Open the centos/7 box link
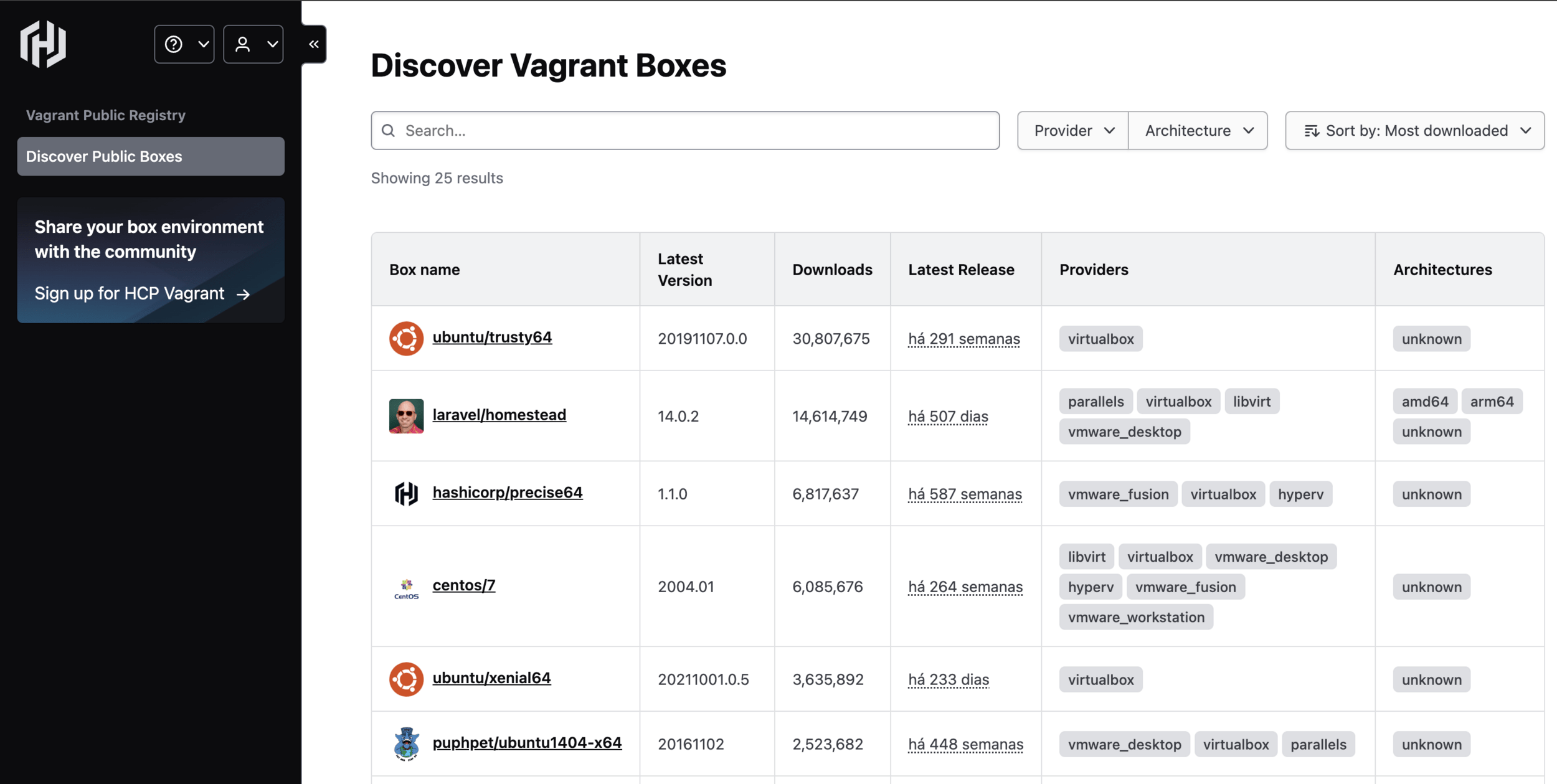 coord(463,585)
